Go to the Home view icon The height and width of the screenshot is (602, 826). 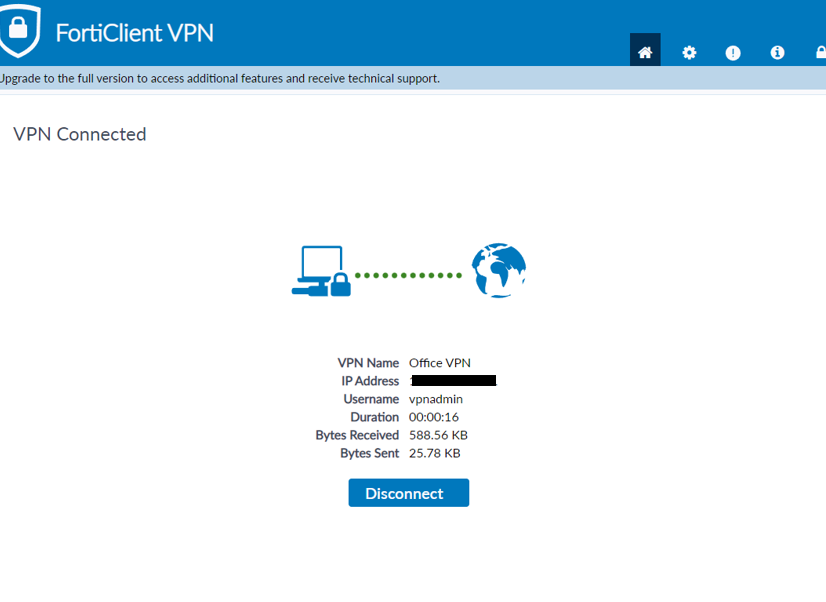[x=645, y=52]
